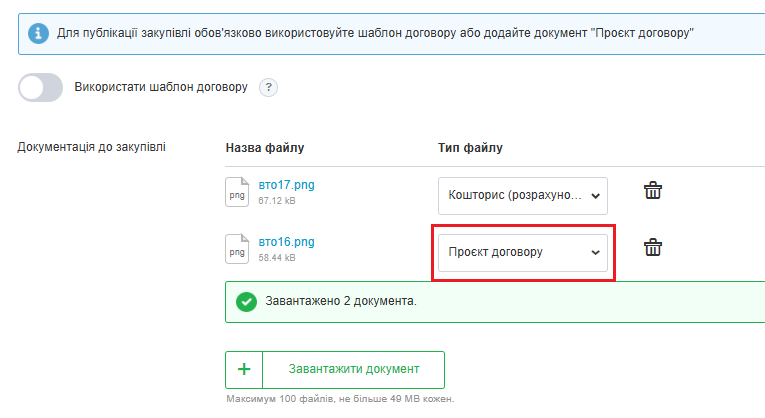Click the png file icon beside вто16.png

click(x=236, y=247)
